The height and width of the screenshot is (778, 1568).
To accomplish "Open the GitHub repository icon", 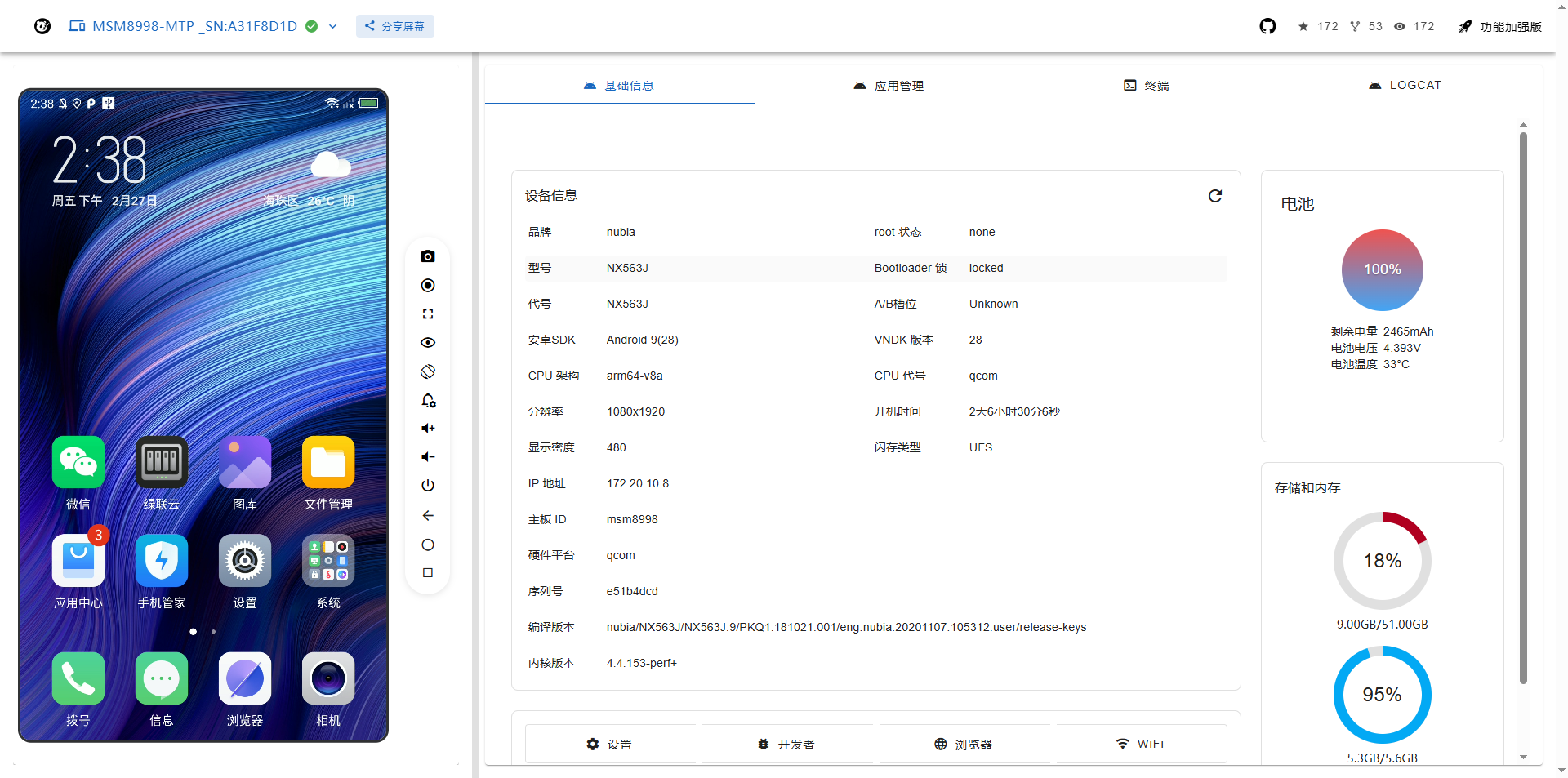I will (x=1267, y=26).
